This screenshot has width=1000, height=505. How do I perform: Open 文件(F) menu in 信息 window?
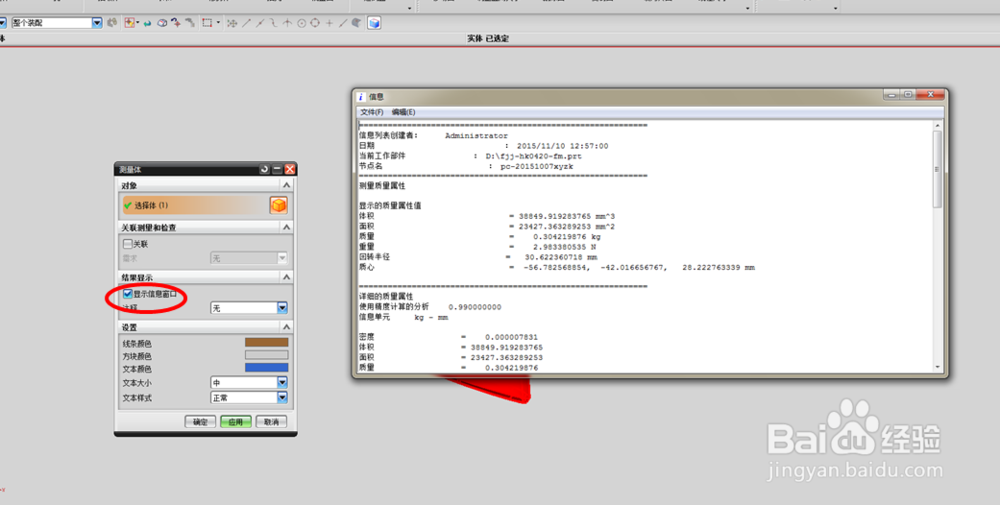(x=372, y=112)
